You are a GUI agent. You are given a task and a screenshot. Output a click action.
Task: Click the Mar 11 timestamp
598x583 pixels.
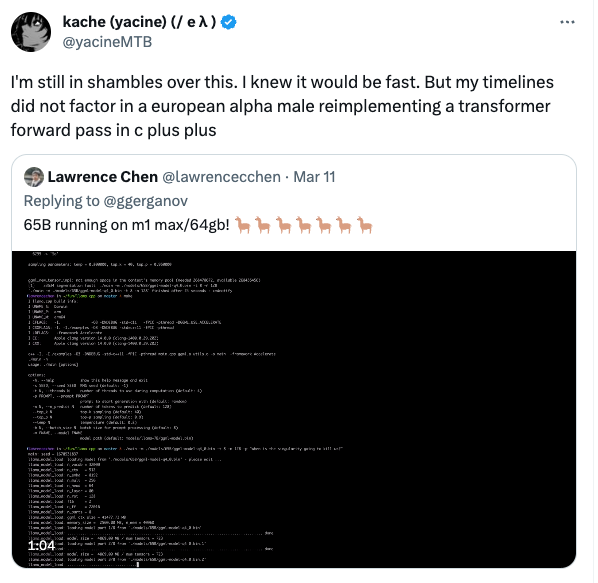click(314, 177)
